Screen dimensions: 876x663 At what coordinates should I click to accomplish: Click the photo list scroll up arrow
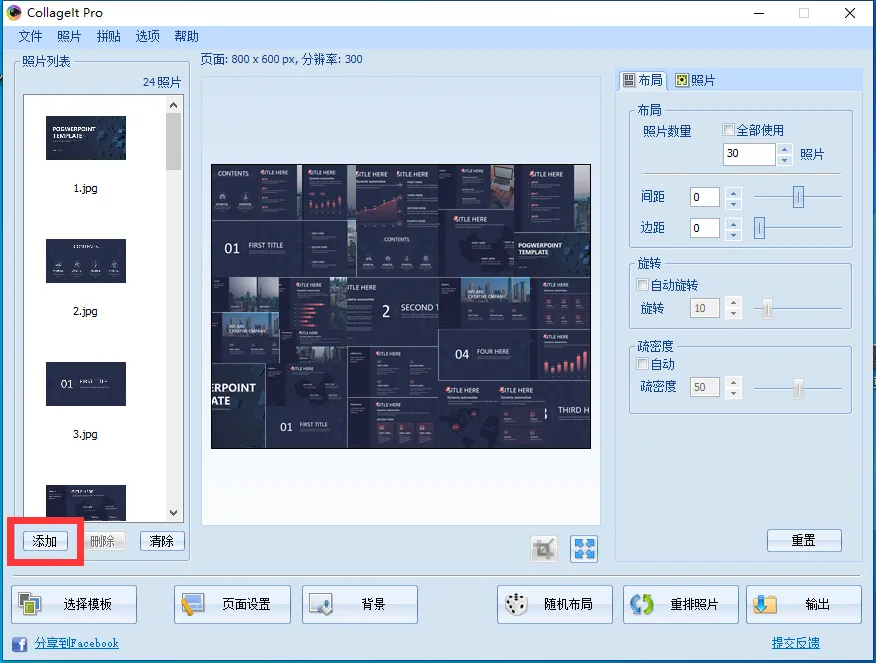(x=173, y=105)
